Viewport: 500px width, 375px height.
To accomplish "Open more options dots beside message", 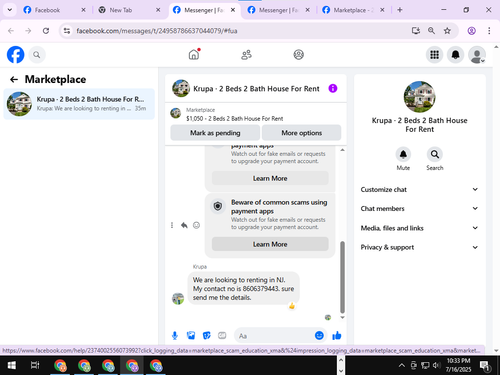I will tap(172, 225).
